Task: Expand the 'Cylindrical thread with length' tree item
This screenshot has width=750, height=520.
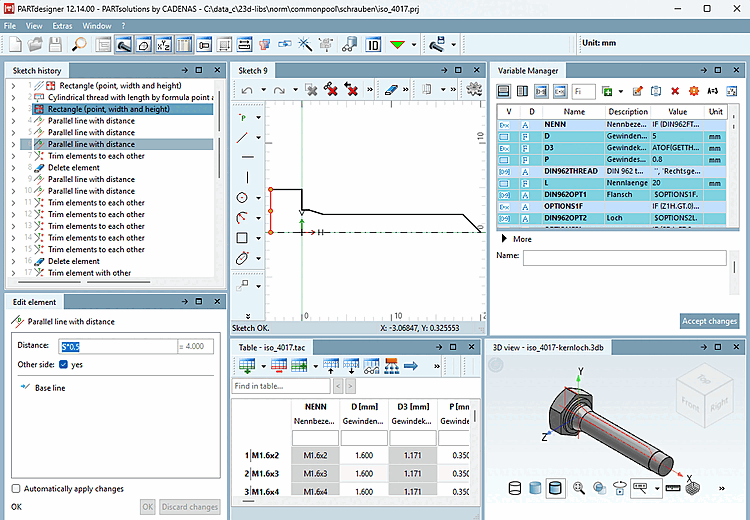Action: (x=13, y=98)
